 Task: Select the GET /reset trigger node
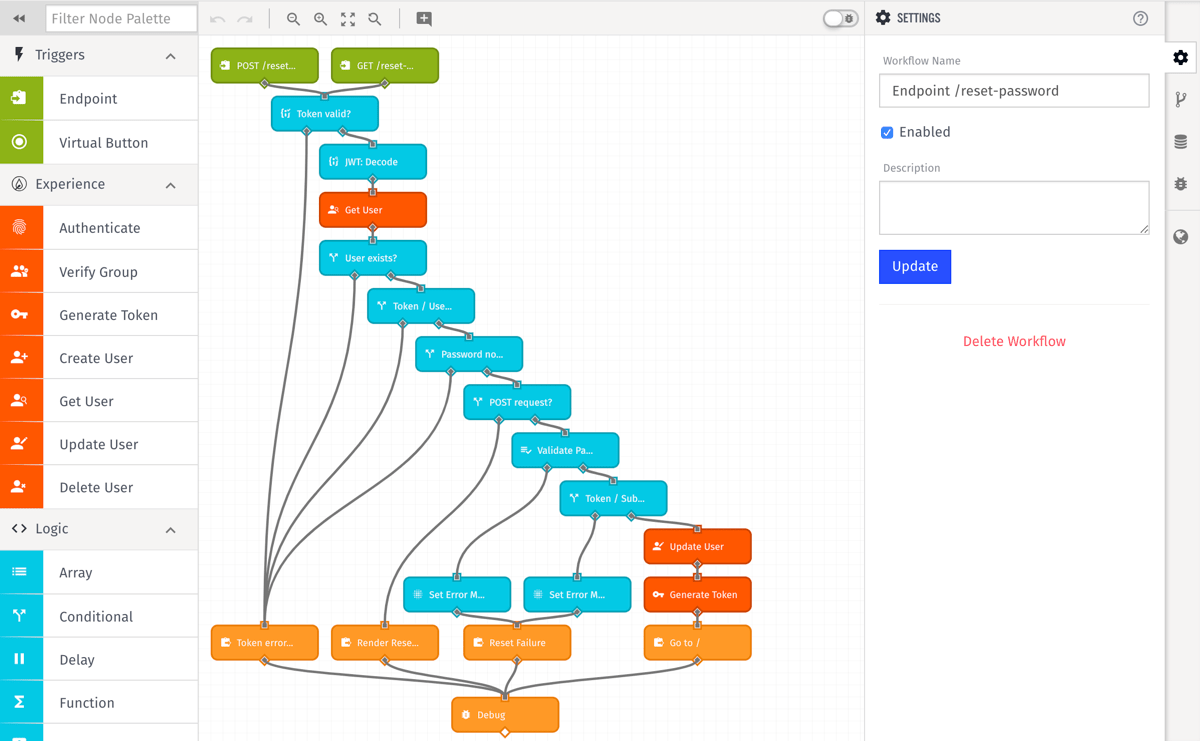[385, 66]
